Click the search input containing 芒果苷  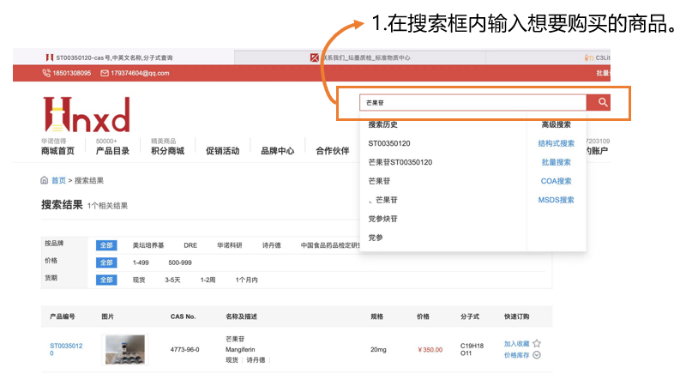[473, 103]
